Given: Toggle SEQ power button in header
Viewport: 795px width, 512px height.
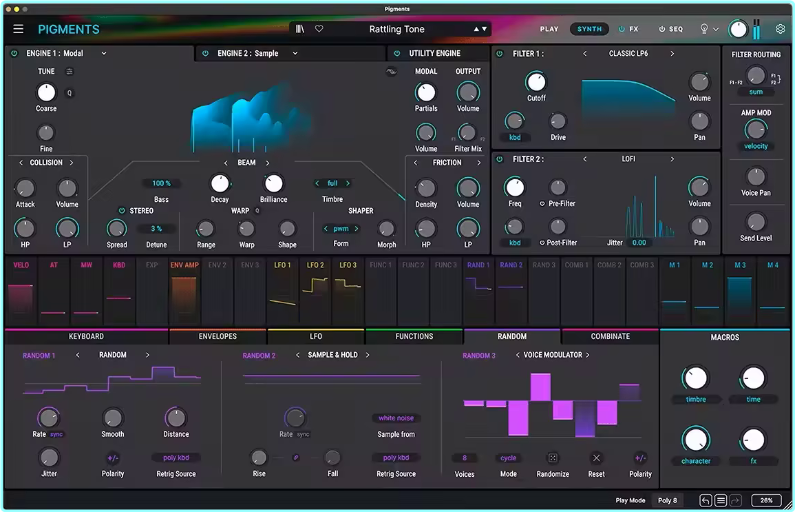Looking at the screenshot, I should point(662,29).
